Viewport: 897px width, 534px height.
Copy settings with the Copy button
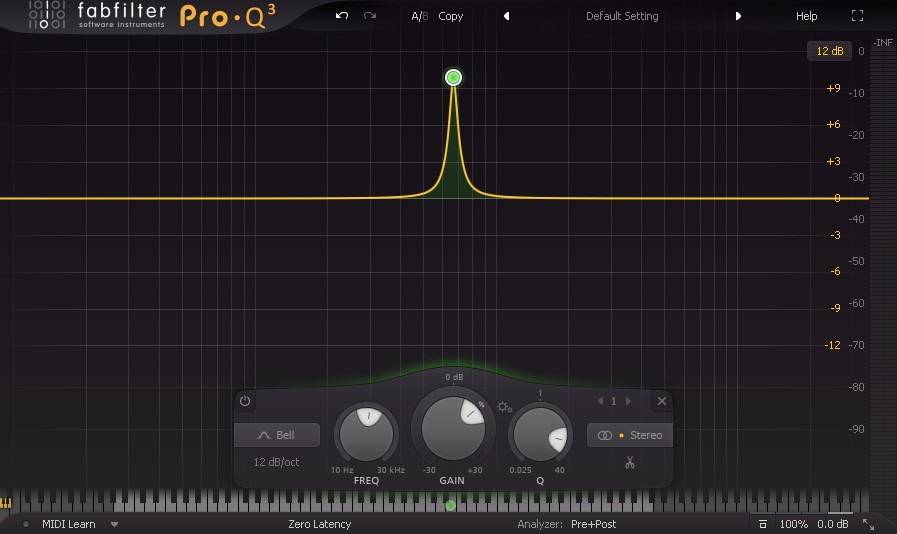click(450, 16)
